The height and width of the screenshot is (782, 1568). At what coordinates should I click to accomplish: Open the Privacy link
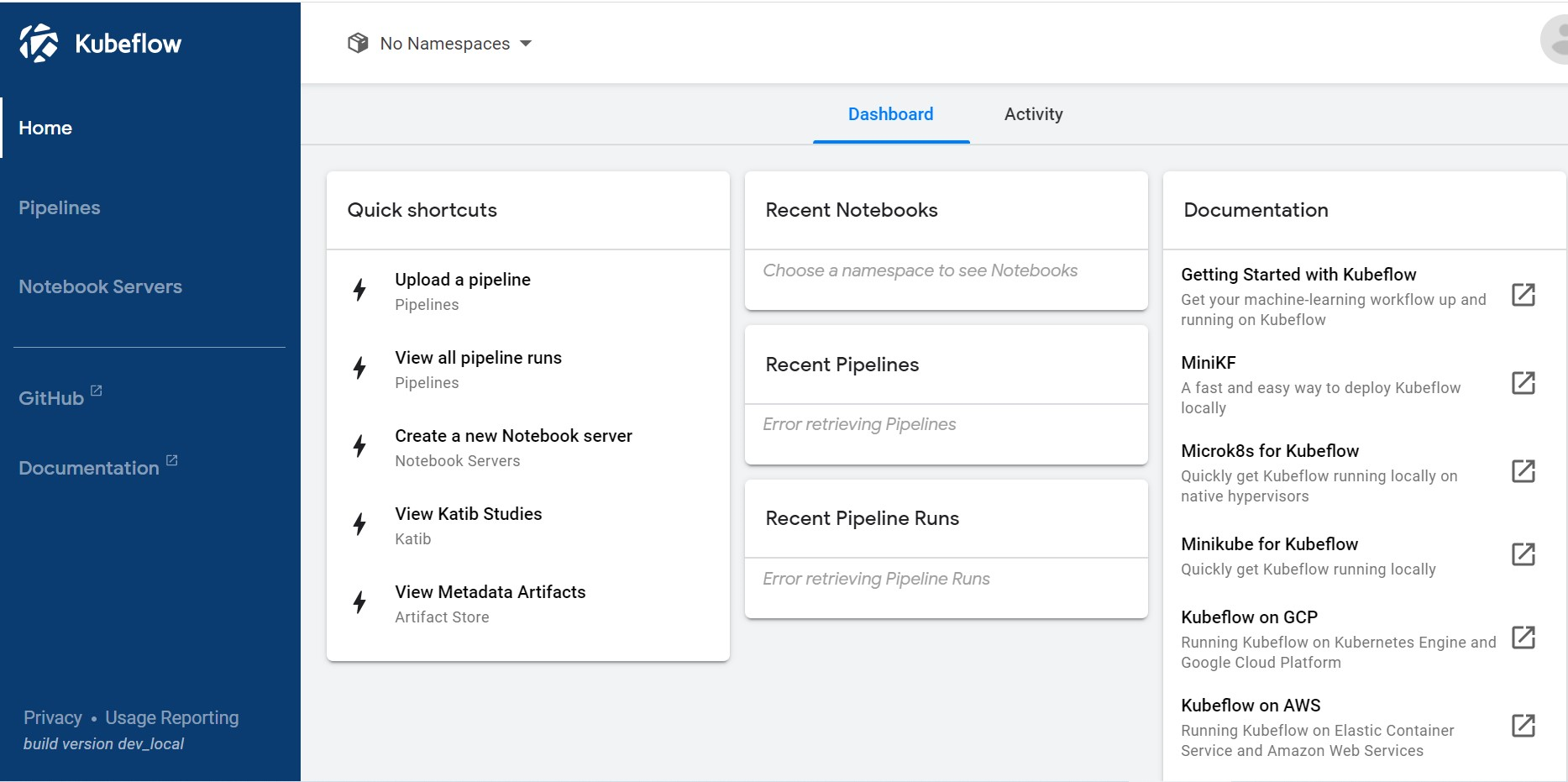[52, 717]
